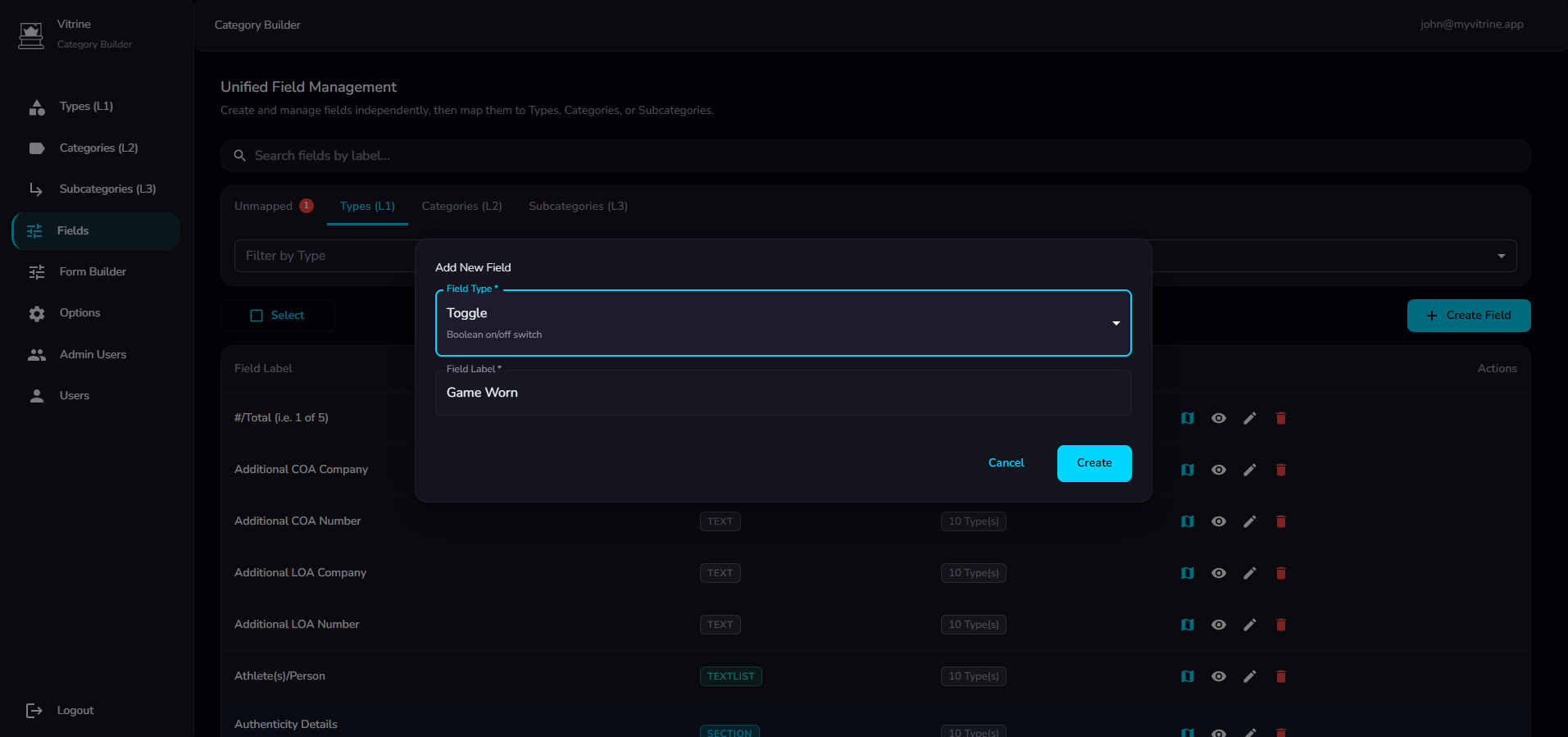1568x737 pixels.
Task: Expand the Filter by Type dropdown arrow
Action: pos(1501,256)
